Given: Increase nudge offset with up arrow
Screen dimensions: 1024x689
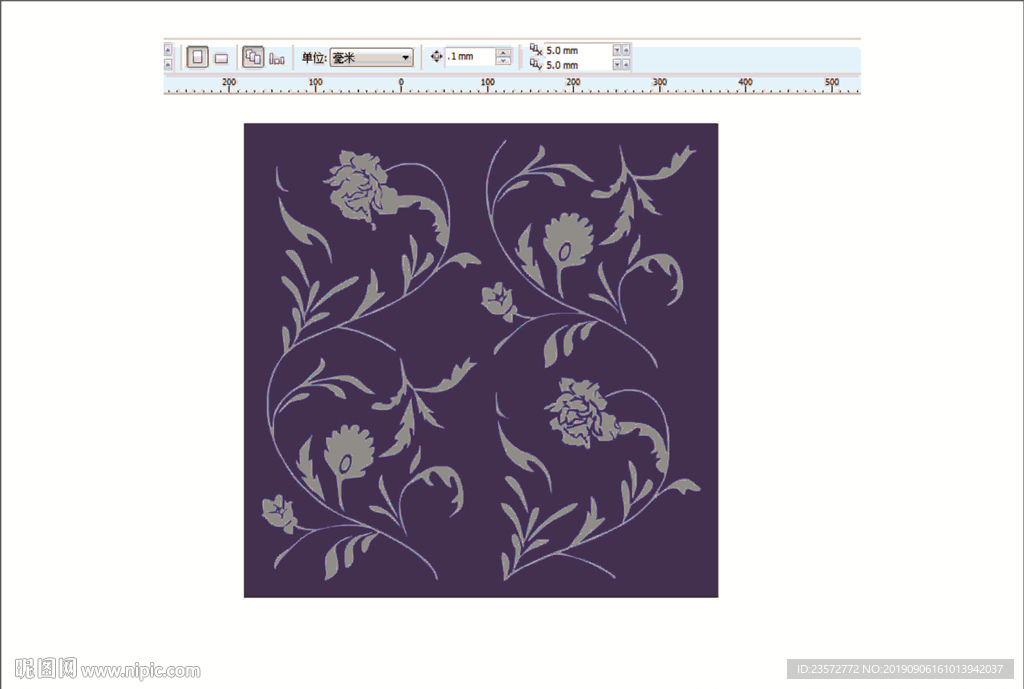Looking at the screenshot, I should pos(503,53).
